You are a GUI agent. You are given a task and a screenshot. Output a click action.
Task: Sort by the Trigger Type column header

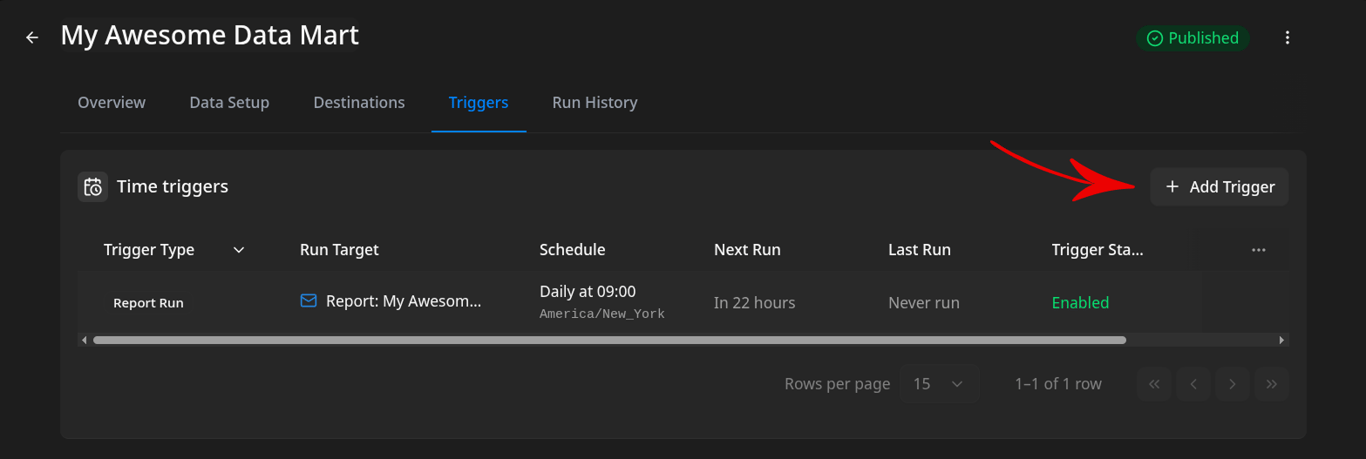click(149, 250)
